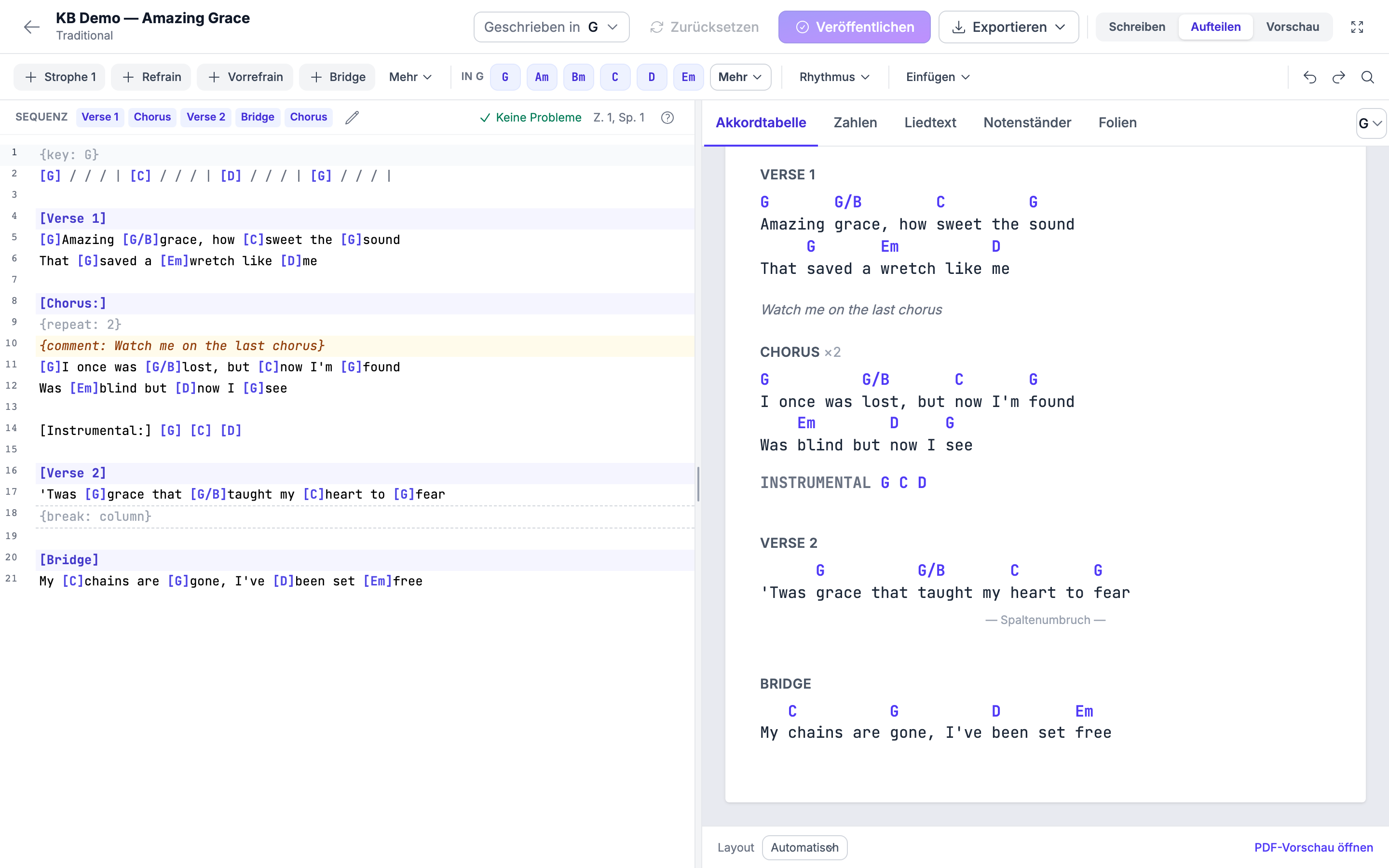Insert the Em chord chip
Viewport: 1389px width, 868px height.
[x=688, y=77]
